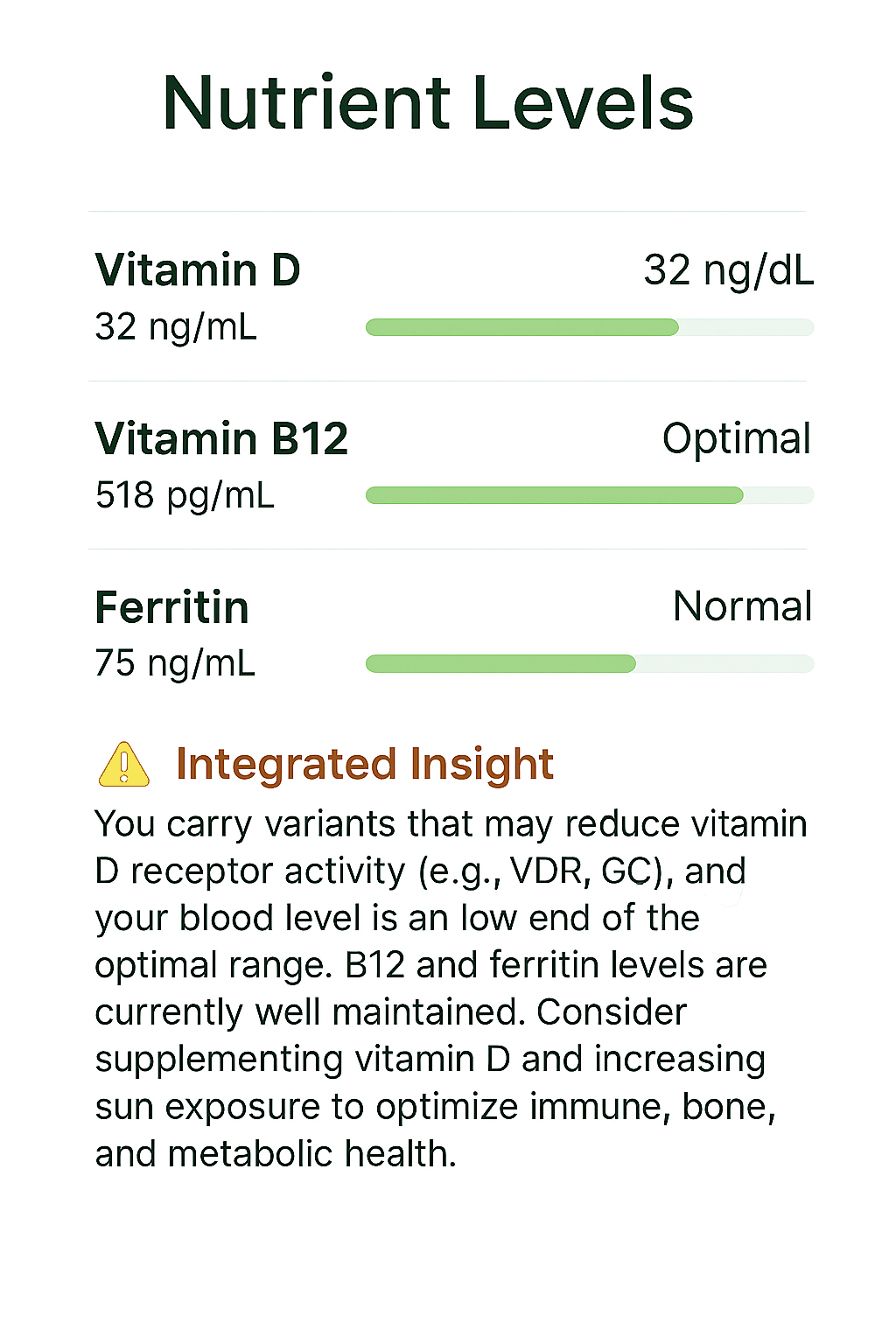Viewport: 896px width, 1344px height.
Task: Click the yellow warning triangle icon
Action: 124,765
